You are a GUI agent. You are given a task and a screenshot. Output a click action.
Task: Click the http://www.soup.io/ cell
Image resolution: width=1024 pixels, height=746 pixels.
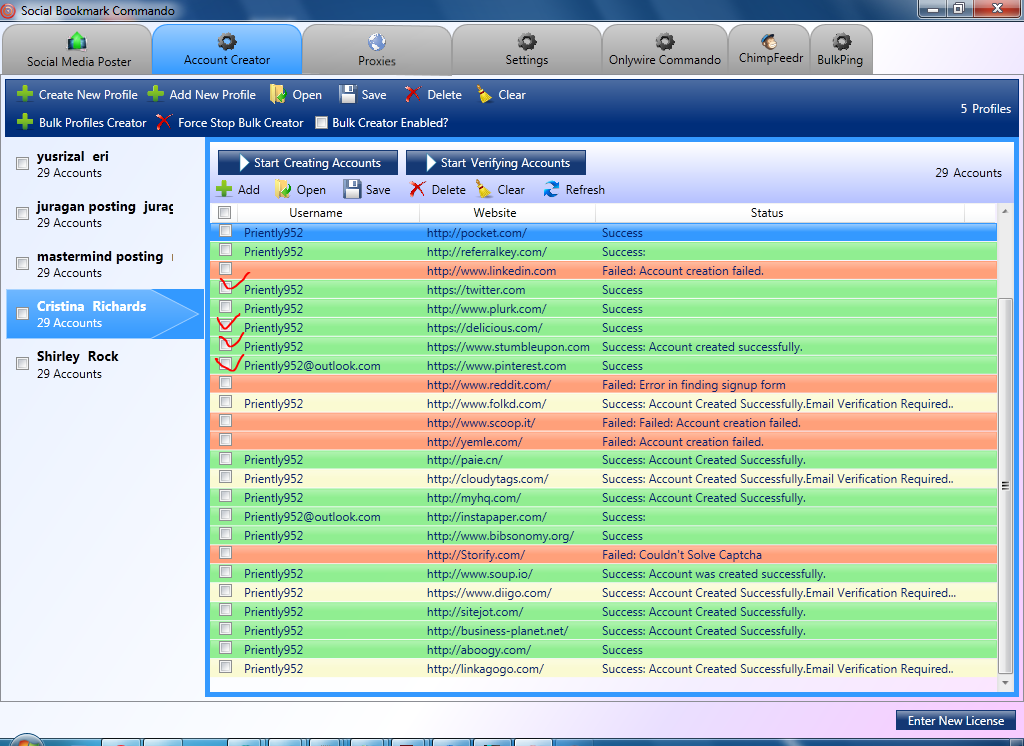(479, 574)
